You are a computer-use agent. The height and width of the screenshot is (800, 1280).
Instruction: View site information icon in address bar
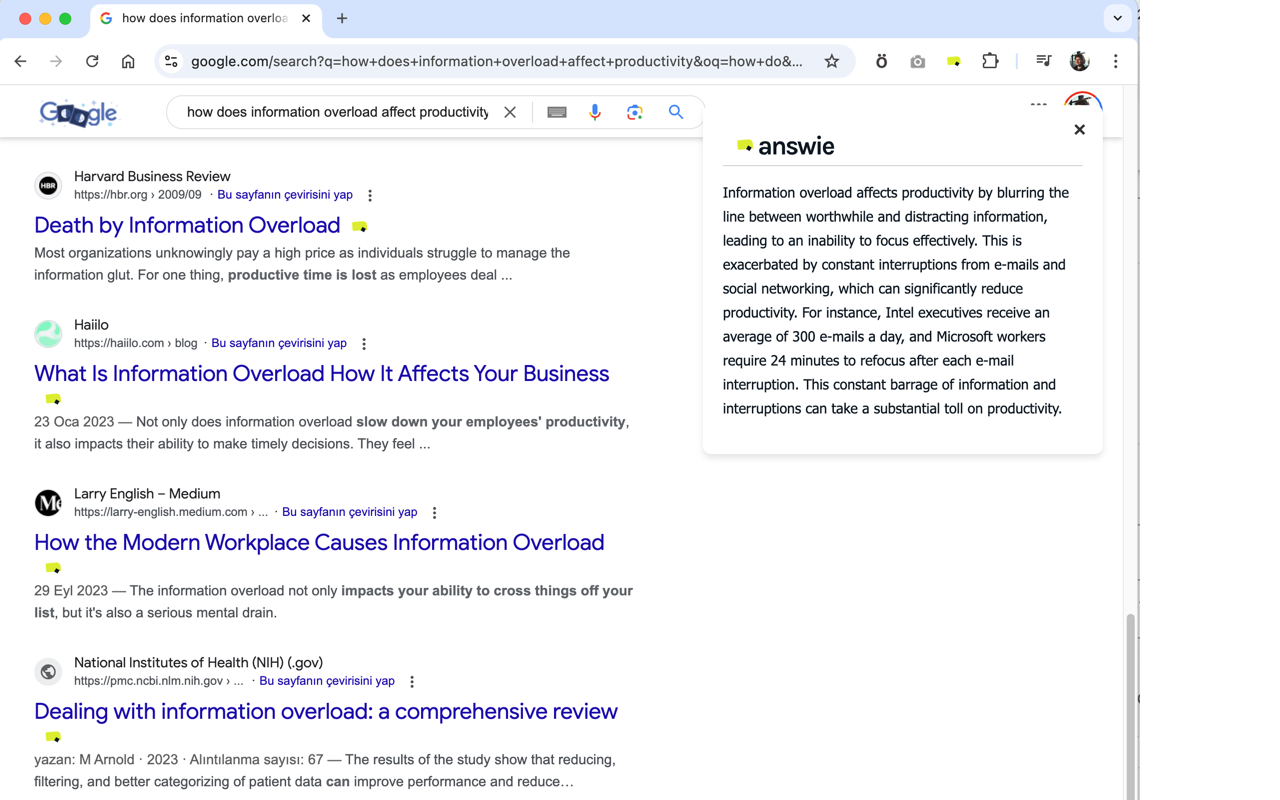pyautogui.click(x=171, y=61)
